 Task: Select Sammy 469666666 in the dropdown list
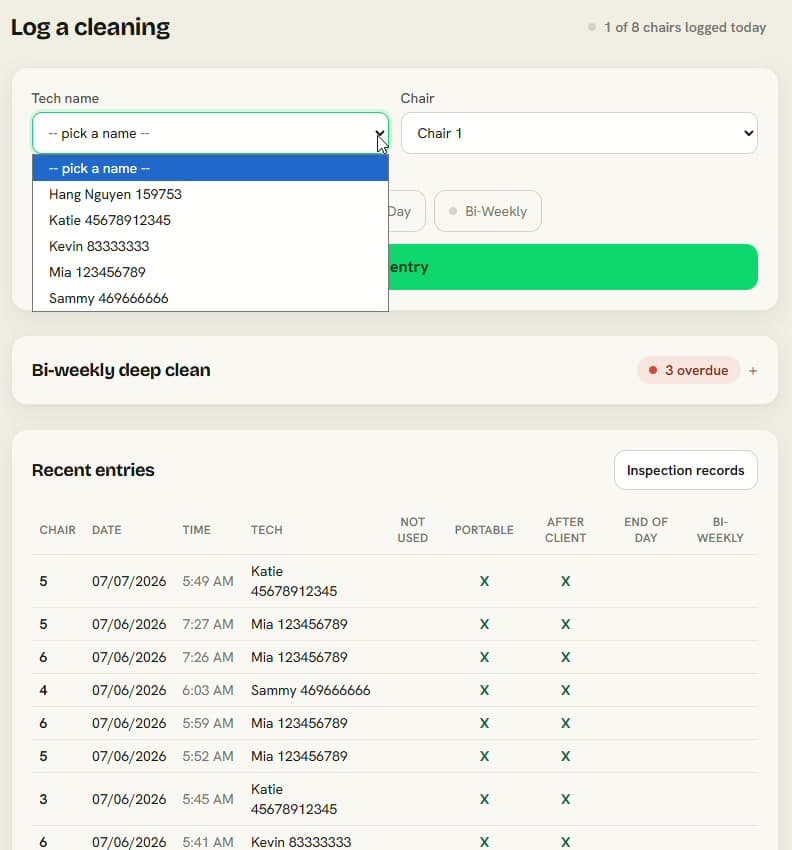coord(210,299)
